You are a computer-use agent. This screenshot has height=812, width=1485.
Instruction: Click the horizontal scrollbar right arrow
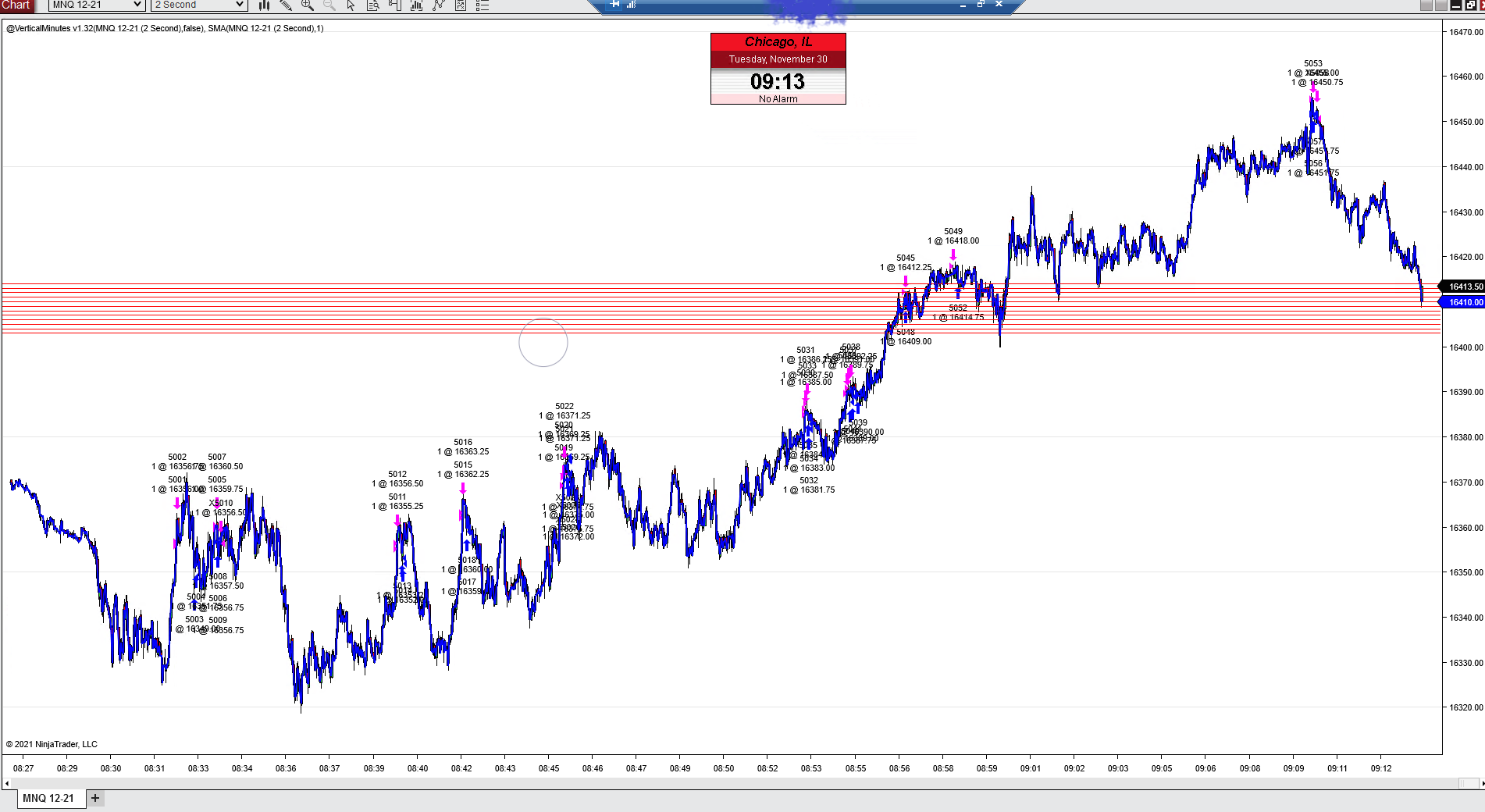pos(1482,783)
